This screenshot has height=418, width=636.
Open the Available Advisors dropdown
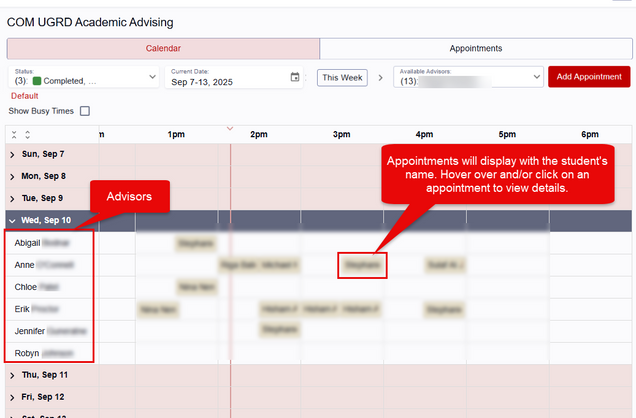(x=468, y=77)
